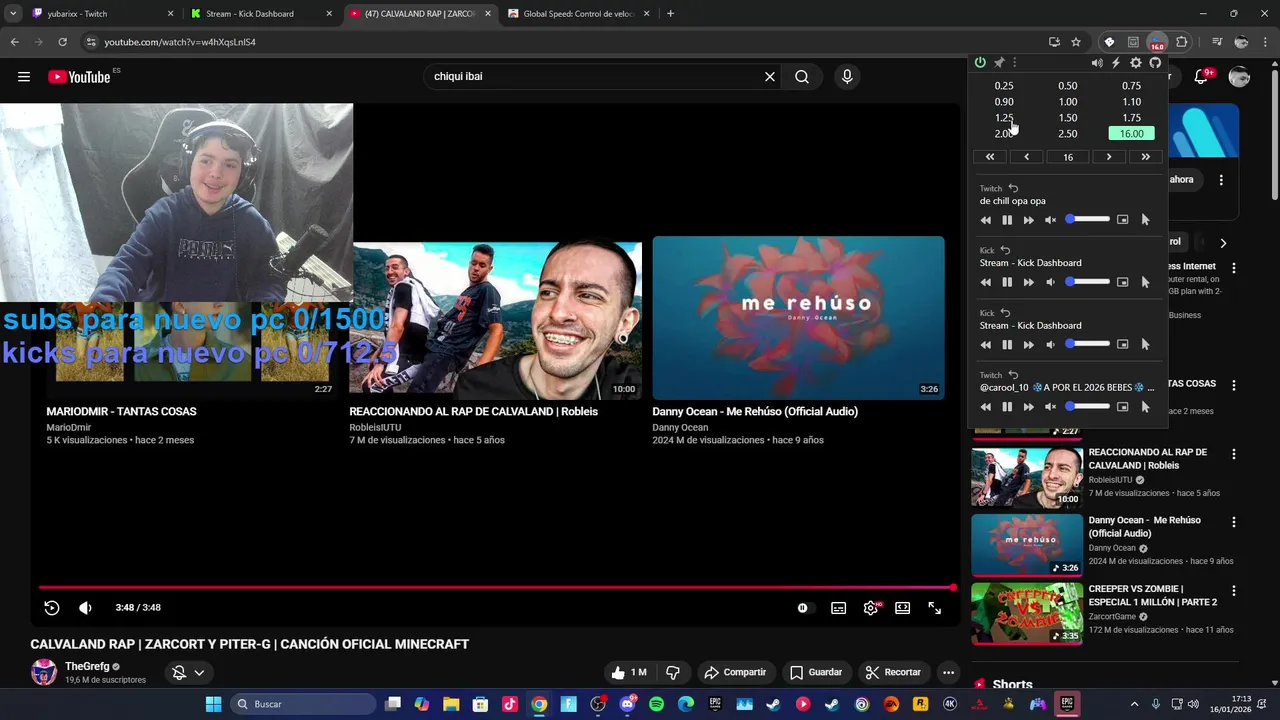Open YouTube notifications bell

coord(1202,77)
